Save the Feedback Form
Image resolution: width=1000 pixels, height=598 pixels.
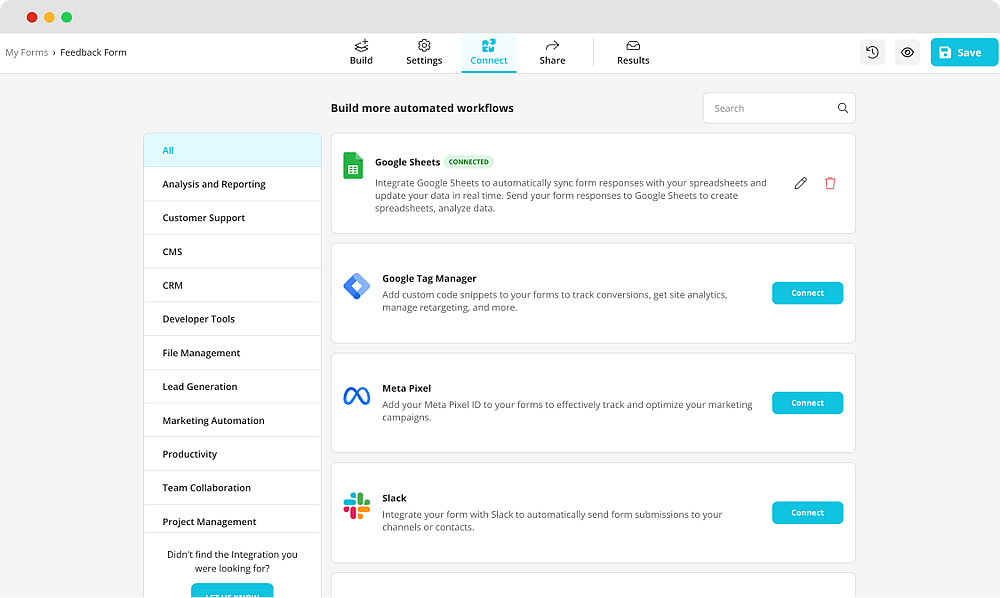pyautogui.click(x=964, y=52)
